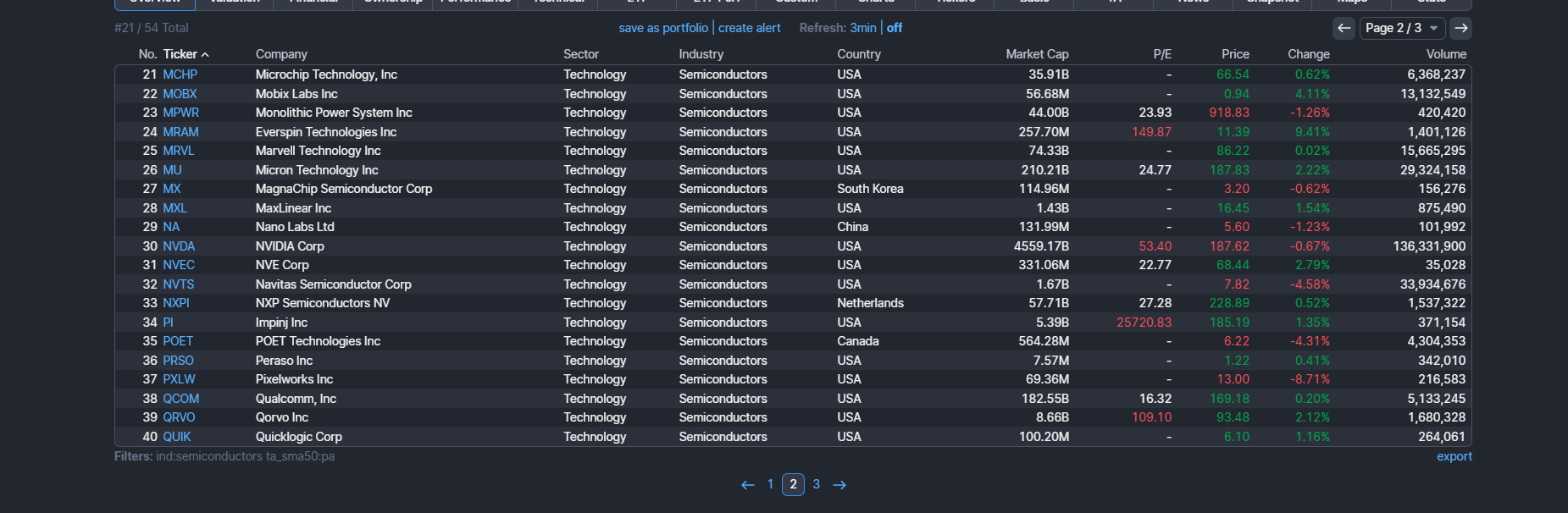Click the Canada country cell
The height and width of the screenshot is (513, 1568).
[858, 341]
